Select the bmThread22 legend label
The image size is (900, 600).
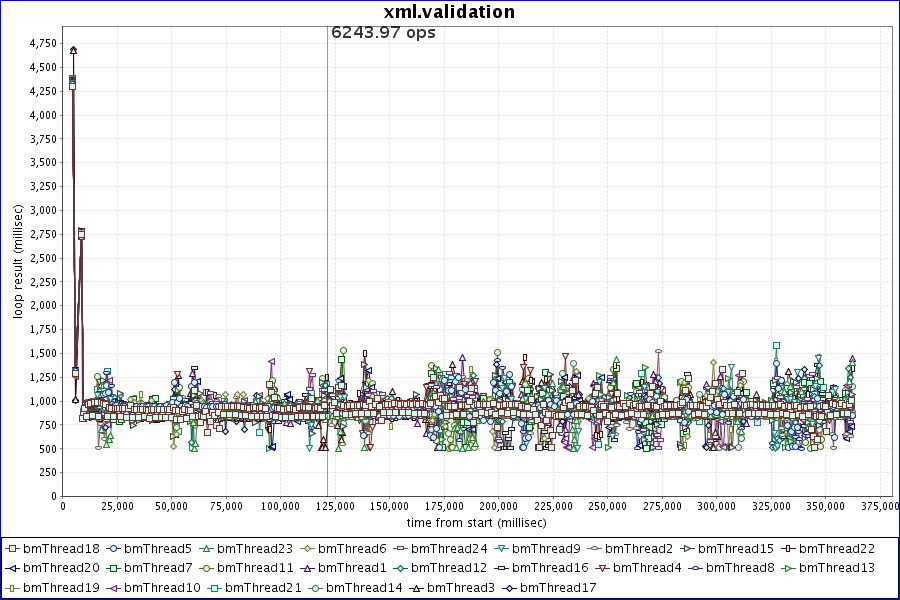(836, 549)
